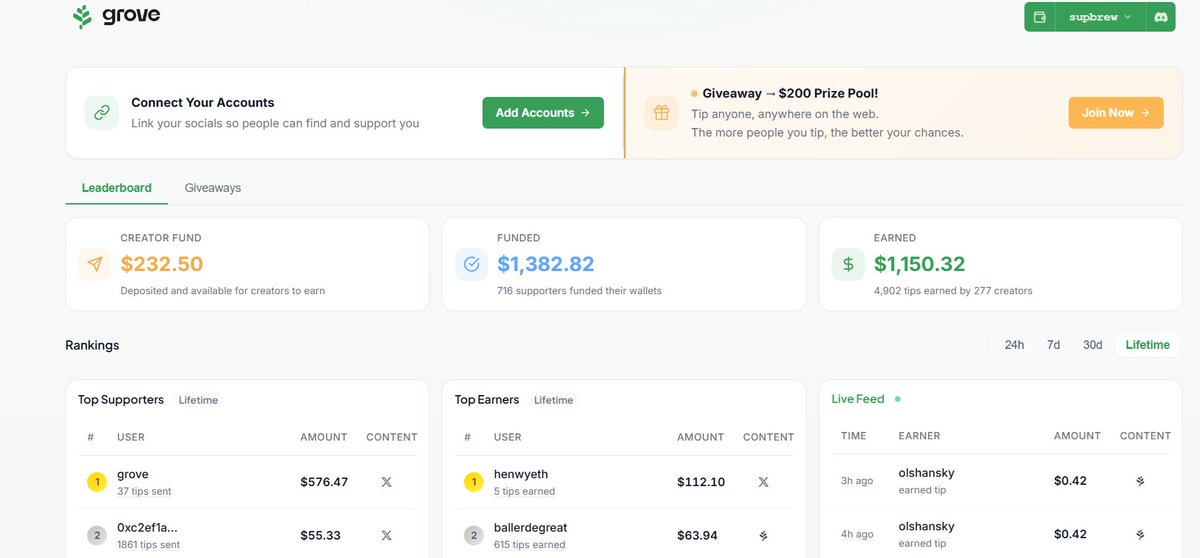Open the grove supporter profile
The height and width of the screenshot is (558, 1200).
click(x=132, y=474)
